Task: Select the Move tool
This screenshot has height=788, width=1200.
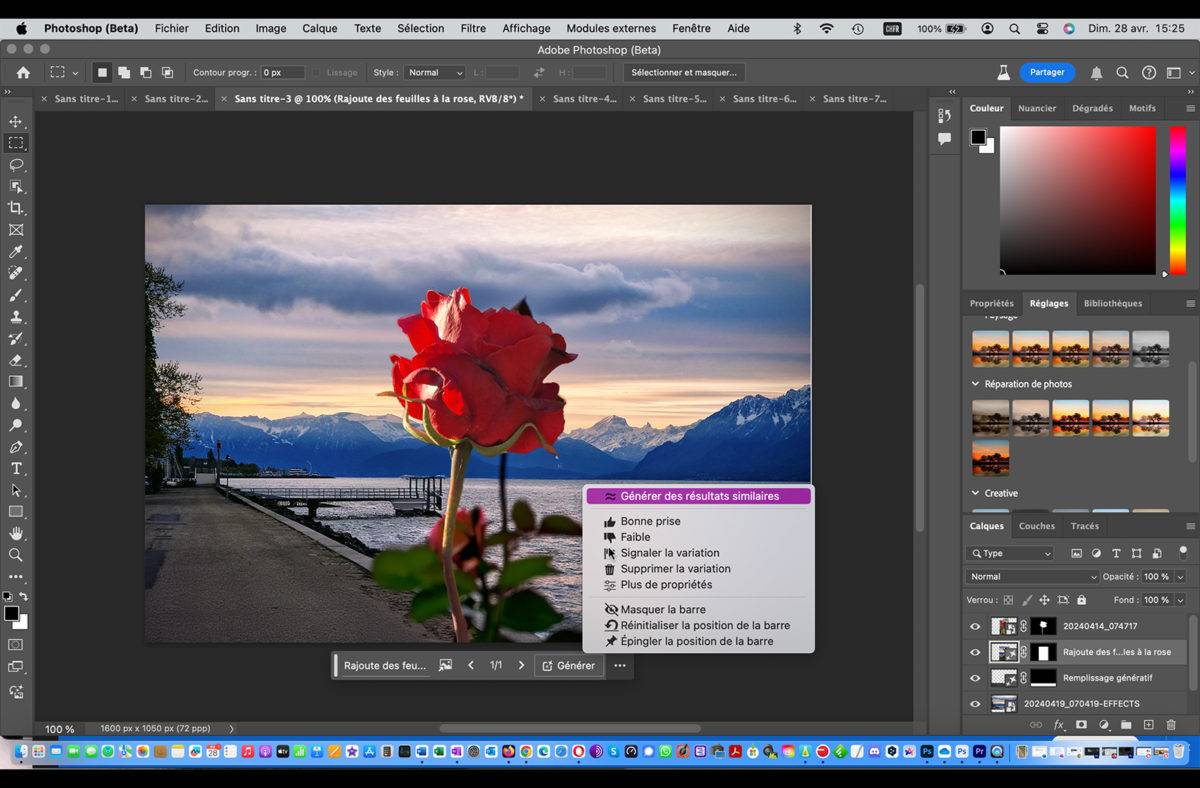Action: click(x=15, y=121)
